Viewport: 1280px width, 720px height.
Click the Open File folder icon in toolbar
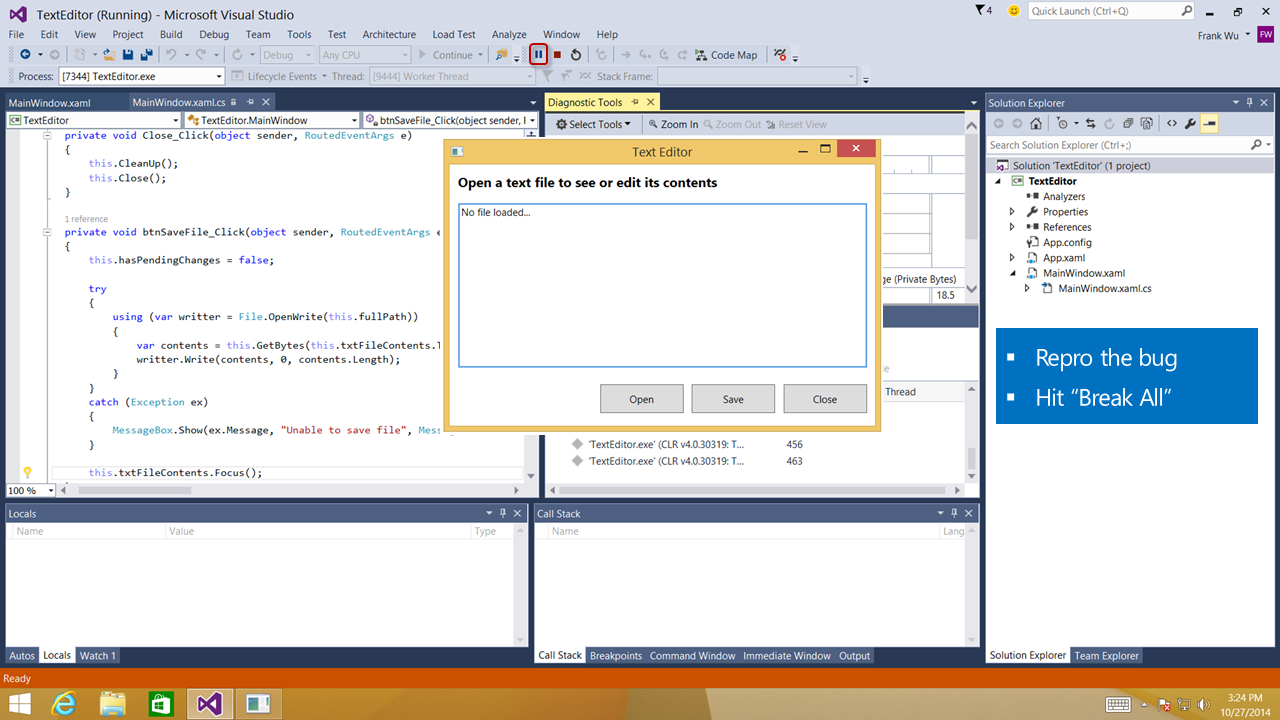click(x=111, y=55)
